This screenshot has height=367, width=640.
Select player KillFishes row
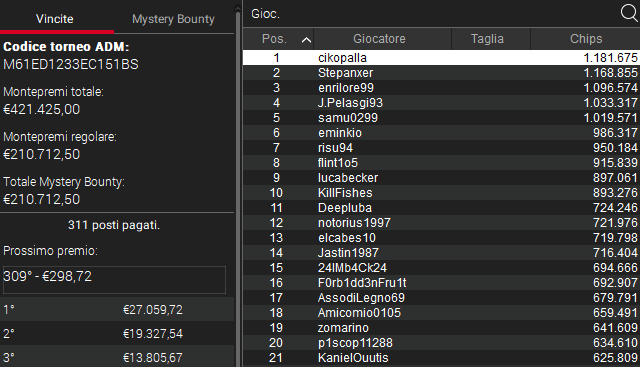point(441,193)
